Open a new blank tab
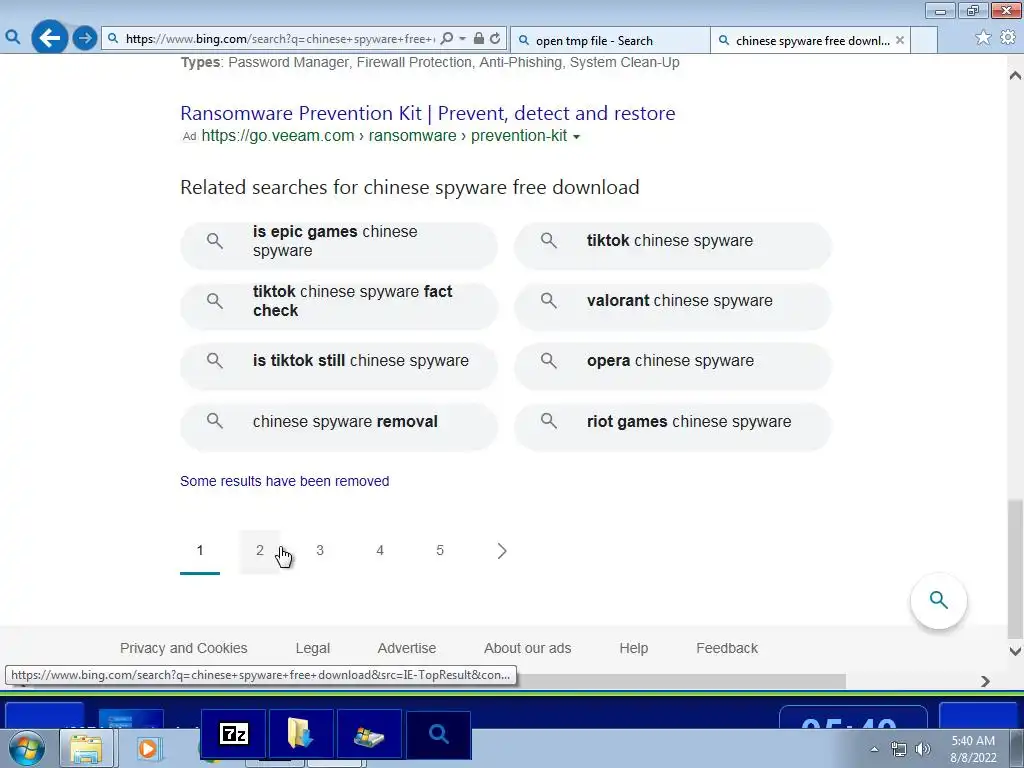This screenshot has height=768, width=1024. point(924,40)
